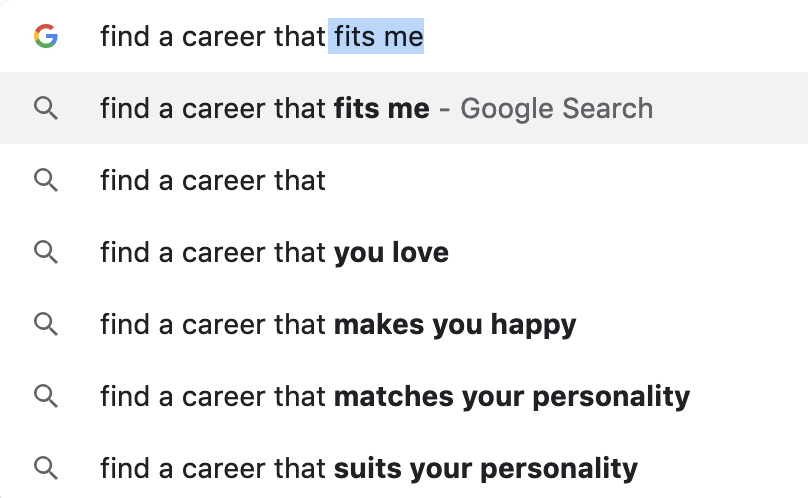Screen dimensions: 808x498
Task: Click bold 'fits me' in the top suggestion
Action: (381, 109)
